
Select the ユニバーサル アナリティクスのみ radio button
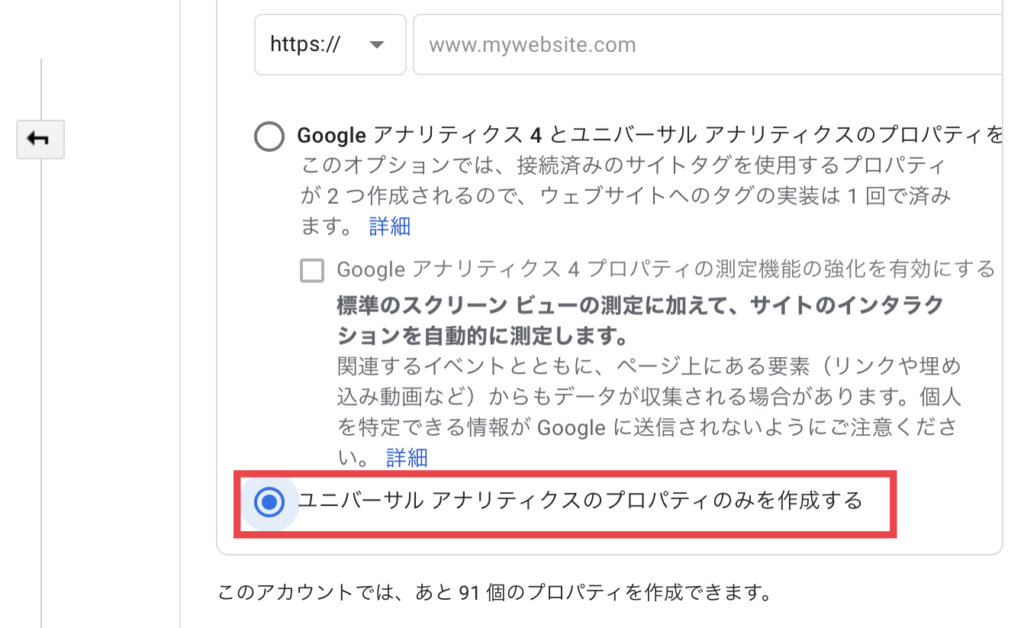269,502
